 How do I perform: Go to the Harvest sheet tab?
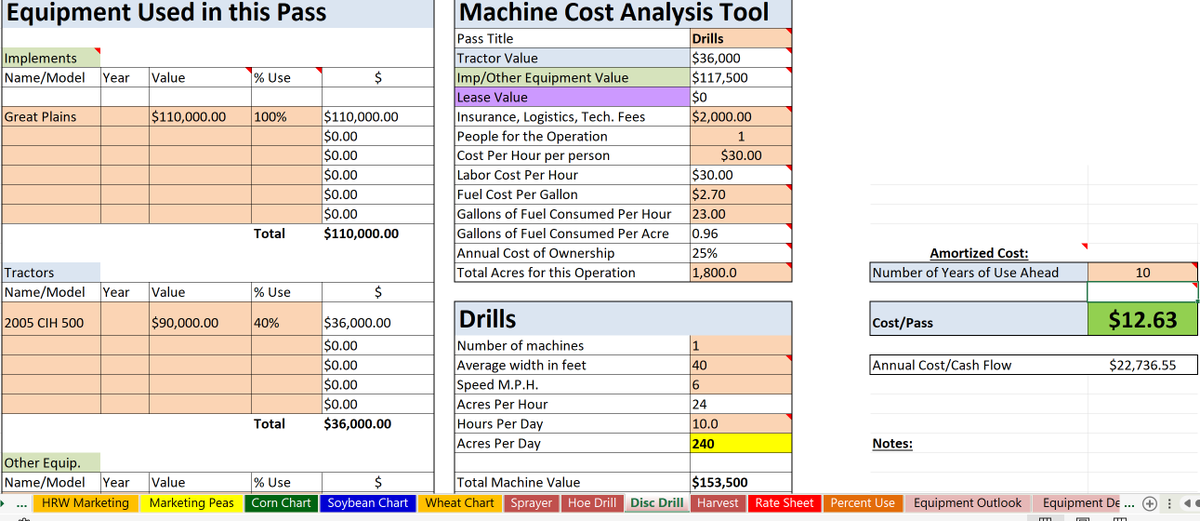click(x=717, y=503)
